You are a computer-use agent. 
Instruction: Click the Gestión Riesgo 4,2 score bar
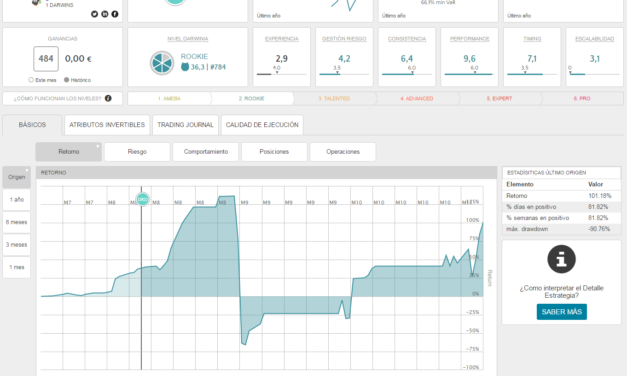[x=344, y=74]
